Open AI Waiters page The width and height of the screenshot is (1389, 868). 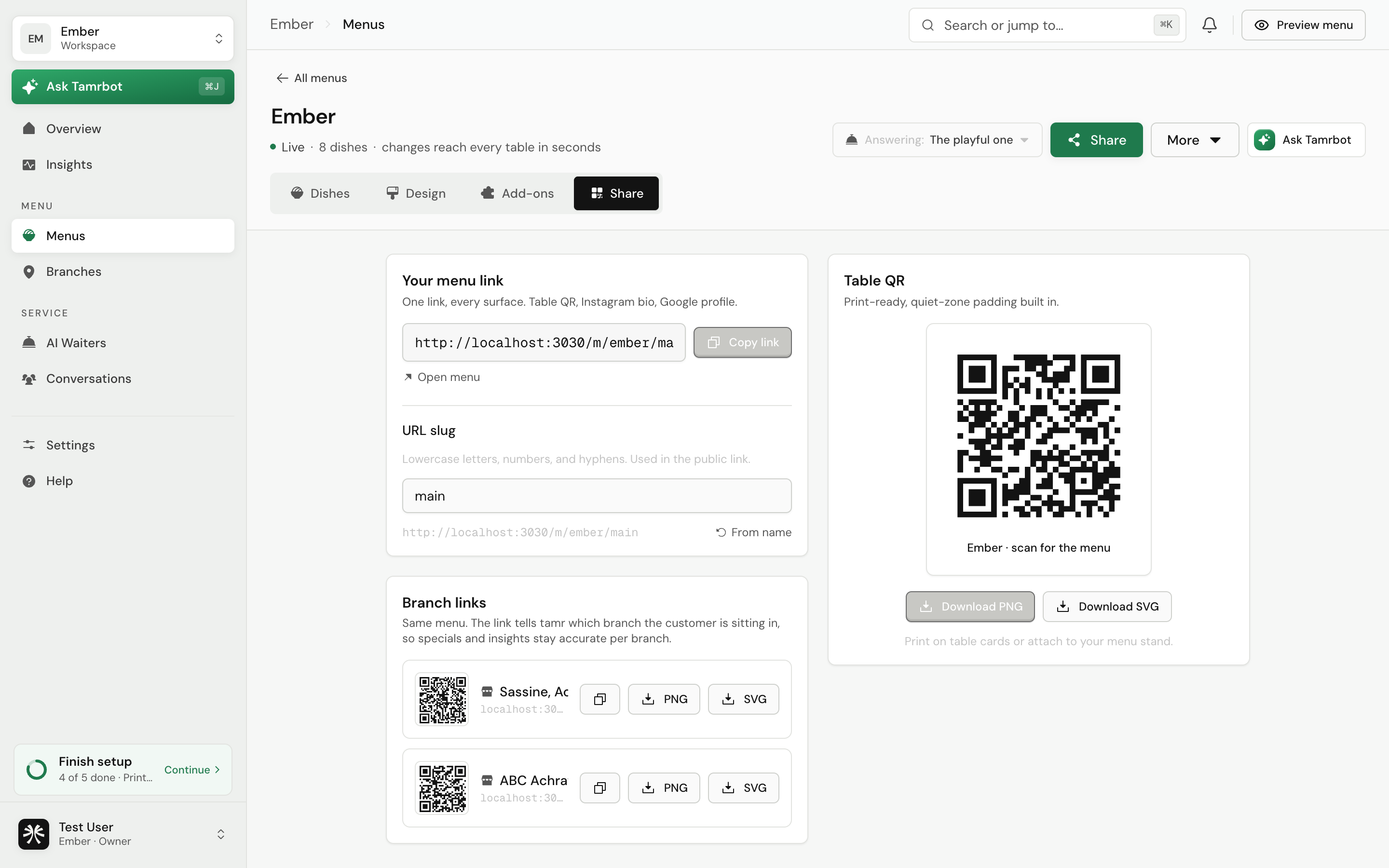tap(123, 343)
